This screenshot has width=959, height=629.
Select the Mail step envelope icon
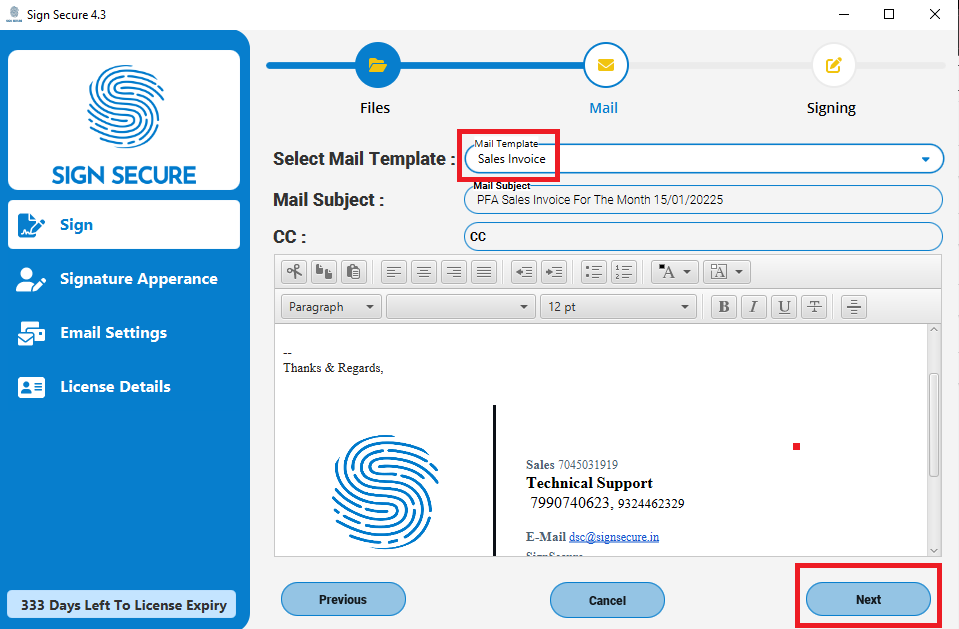[x=605, y=65]
